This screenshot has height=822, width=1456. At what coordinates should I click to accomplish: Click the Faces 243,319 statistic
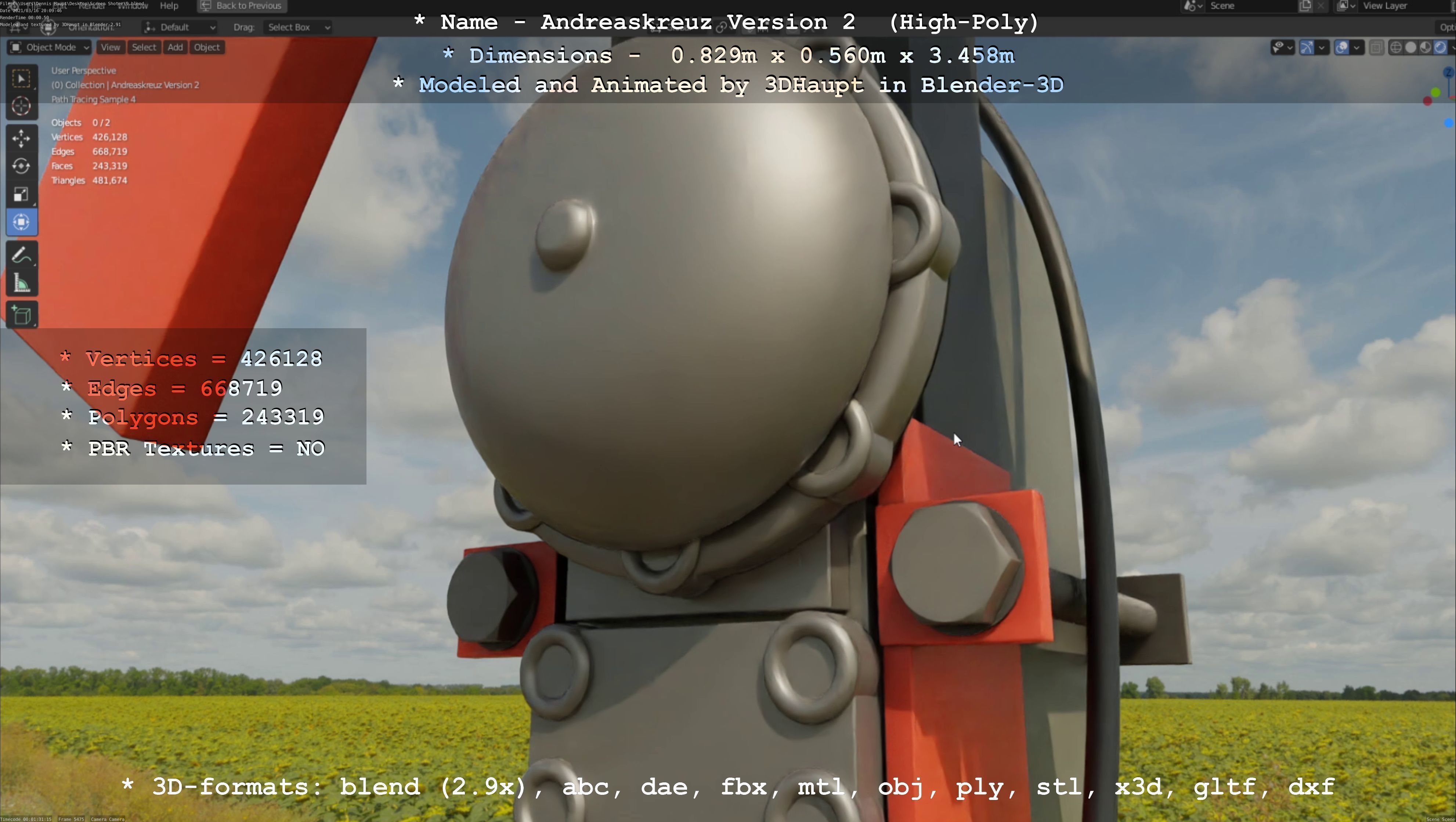click(x=89, y=166)
